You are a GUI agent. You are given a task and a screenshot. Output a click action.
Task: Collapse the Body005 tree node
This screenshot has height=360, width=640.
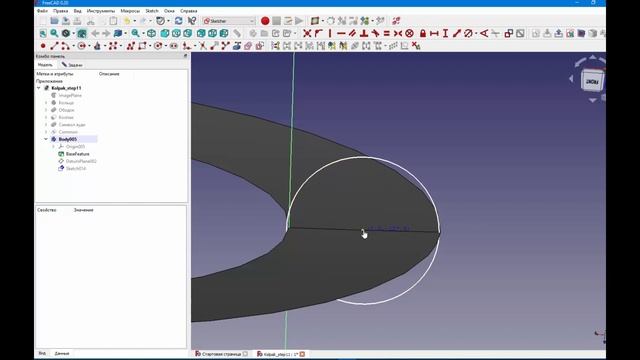coord(46,139)
